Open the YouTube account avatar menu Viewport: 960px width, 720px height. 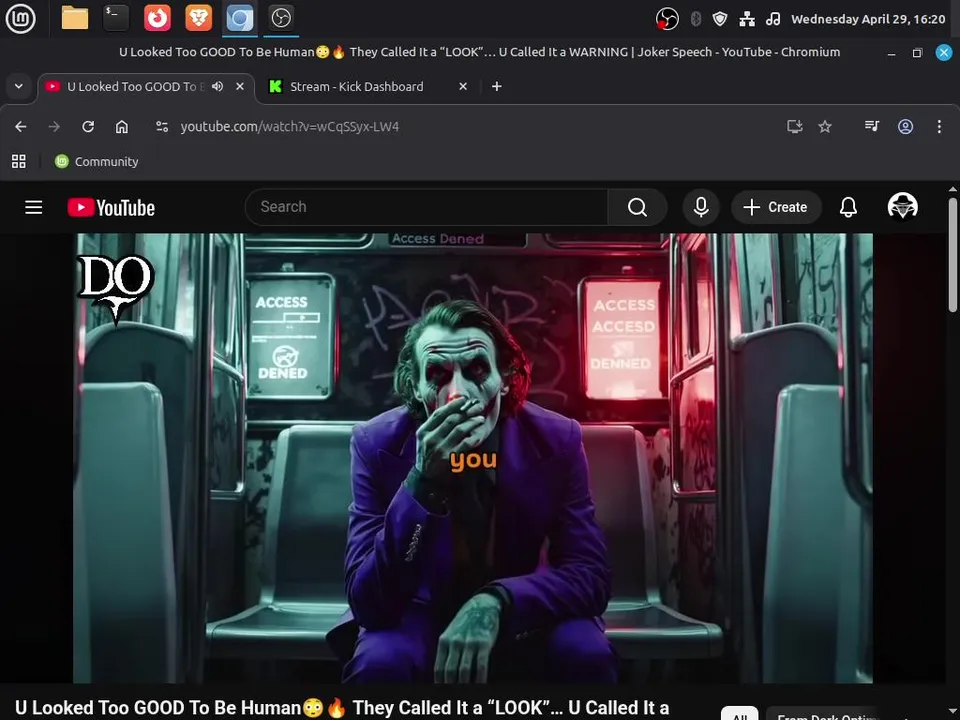(x=902, y=207)
